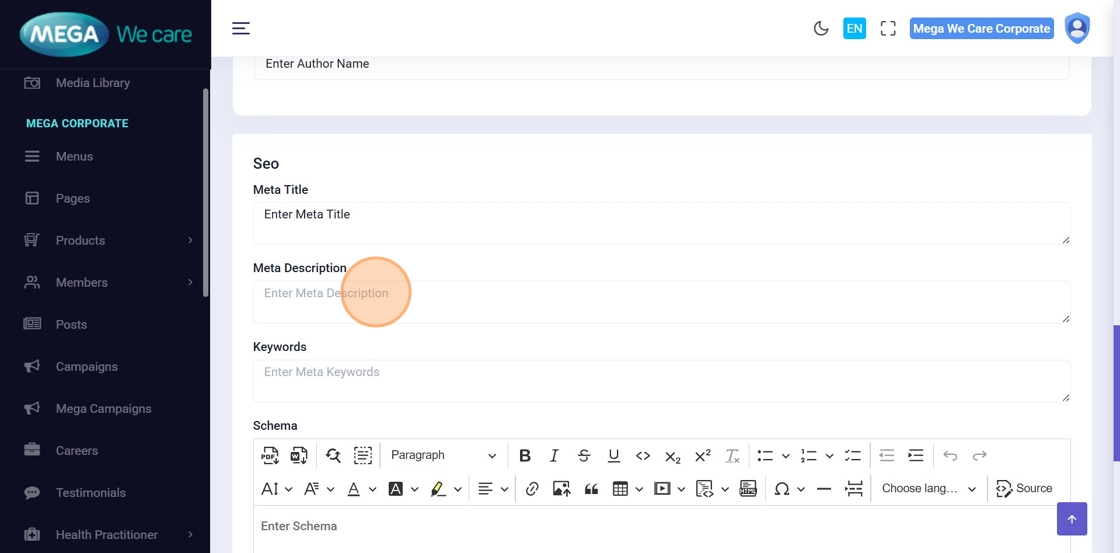Viewport: 1120px width, 553px height.
Task: Click the Find and Replace icon
Action: click(x=333, y=456)
